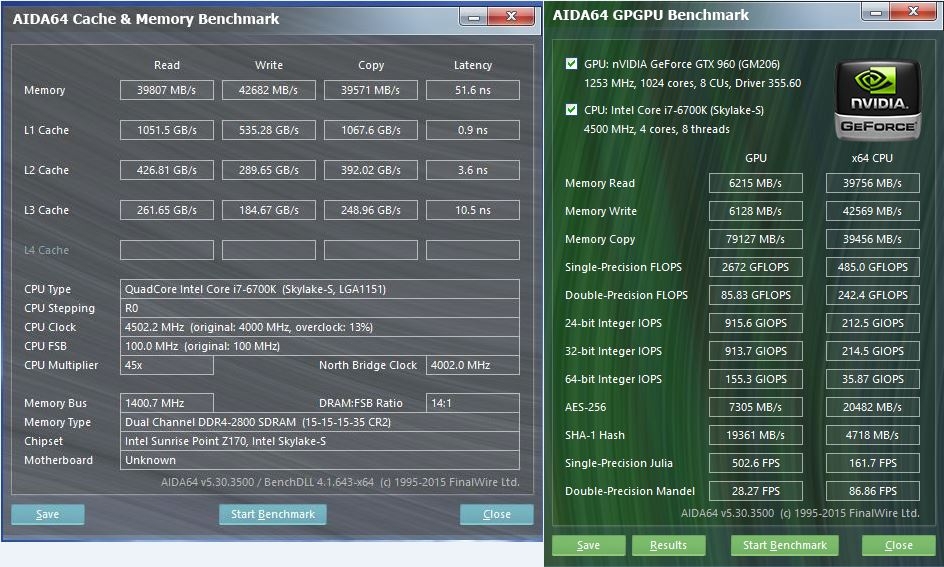
Task: Open Results in GPGPU Benchmark window
Action: pyautogui.click(x=668, y=545)
